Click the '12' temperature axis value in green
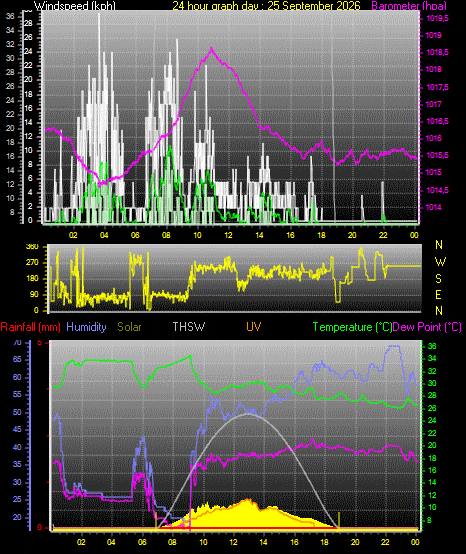 point(432,495)
